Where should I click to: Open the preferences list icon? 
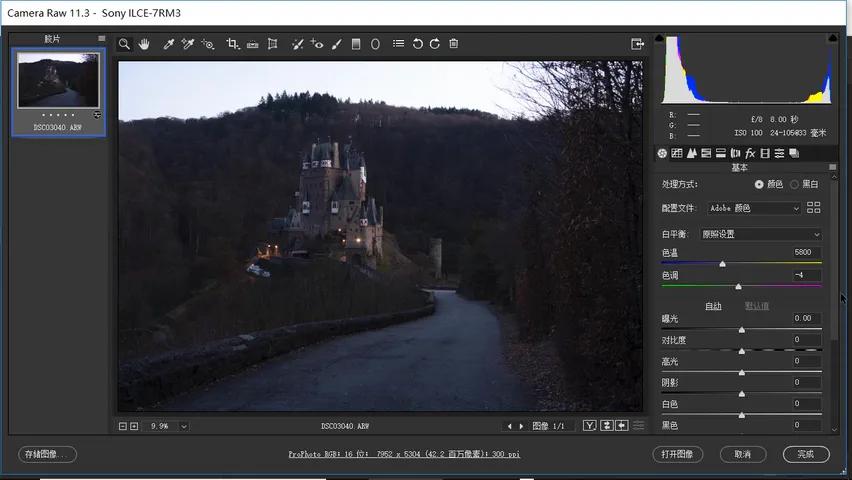(x=398, y=43)
